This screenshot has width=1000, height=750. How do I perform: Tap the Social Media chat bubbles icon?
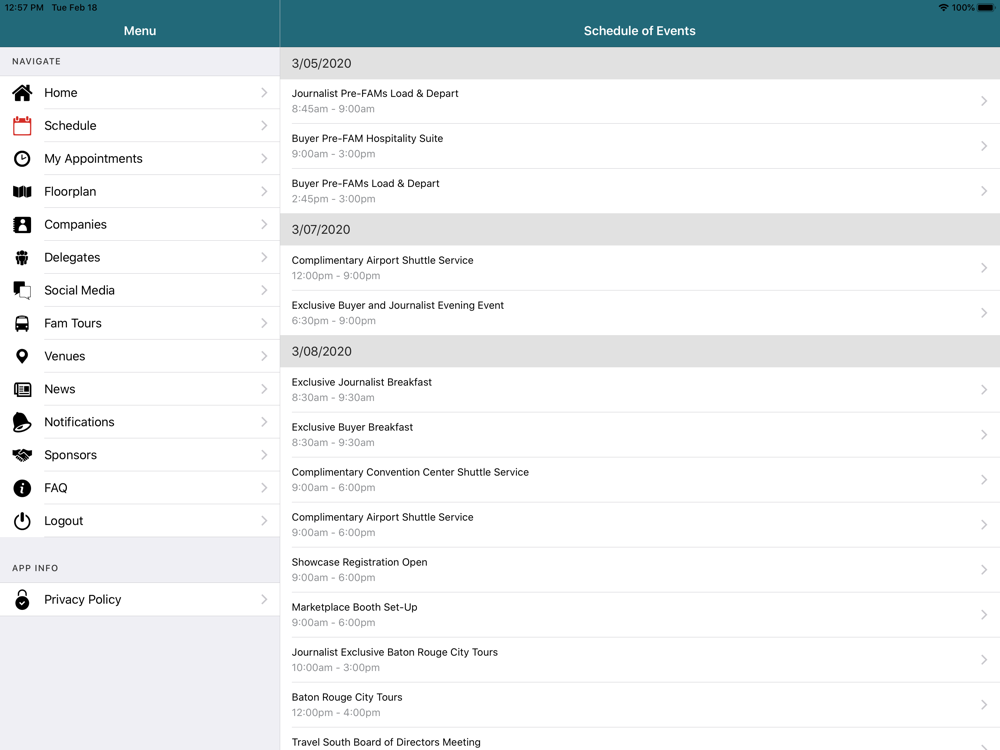click(x=22, y=291)
